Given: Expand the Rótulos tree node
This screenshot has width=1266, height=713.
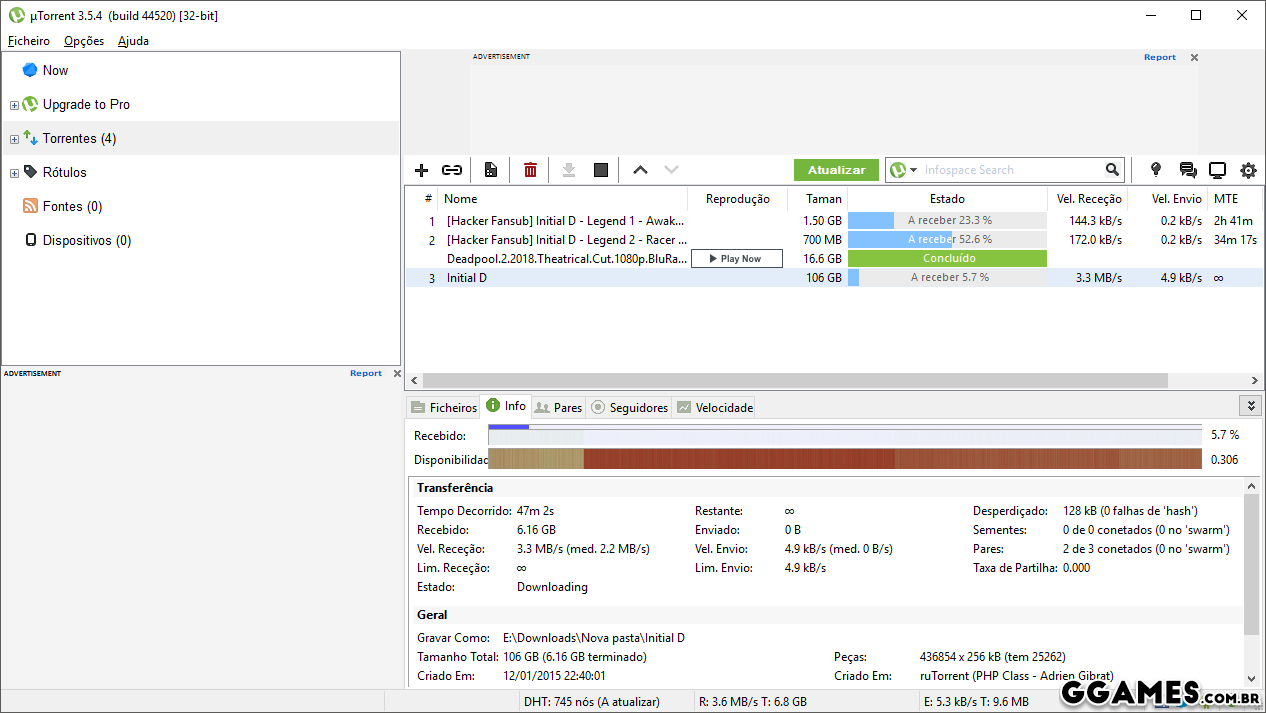Looking at the screenshot, I should click(x=14, y=173).
